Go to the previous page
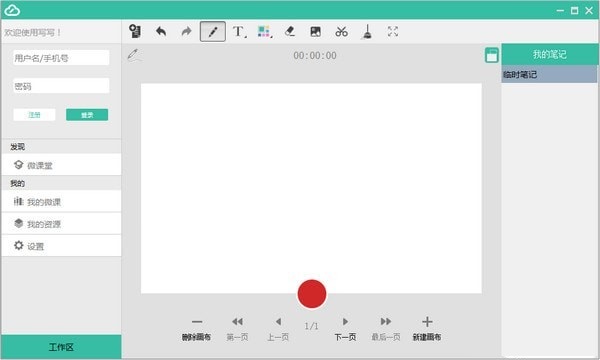Image resolution: width=600 pixels, height=360 pixels. [278, 329]
